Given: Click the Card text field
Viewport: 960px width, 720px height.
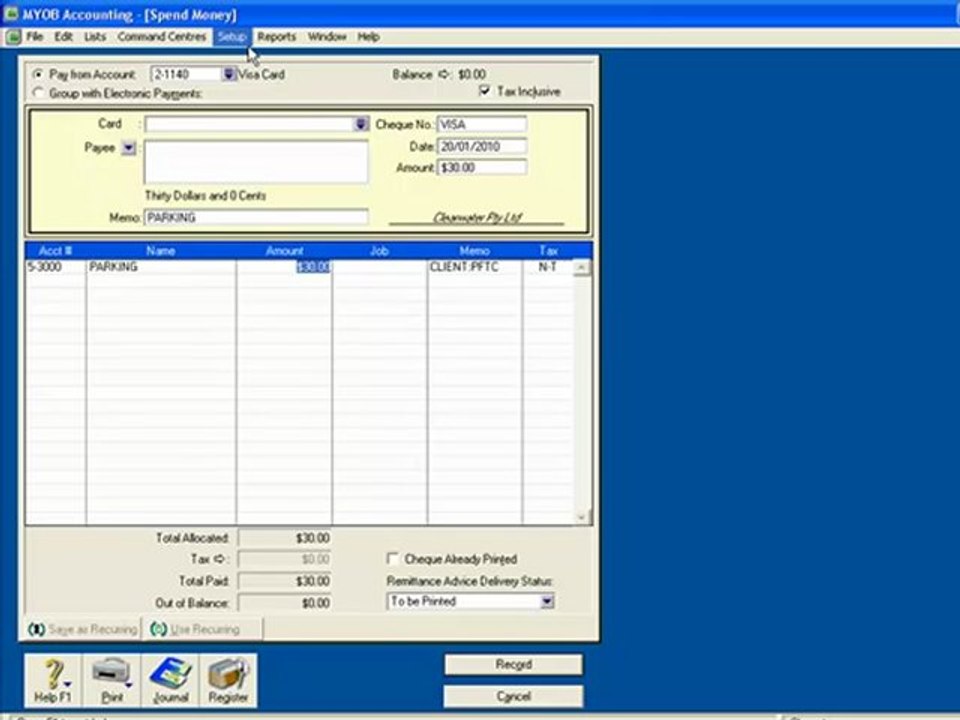Looking at the screenshot, I should point(249,124).
